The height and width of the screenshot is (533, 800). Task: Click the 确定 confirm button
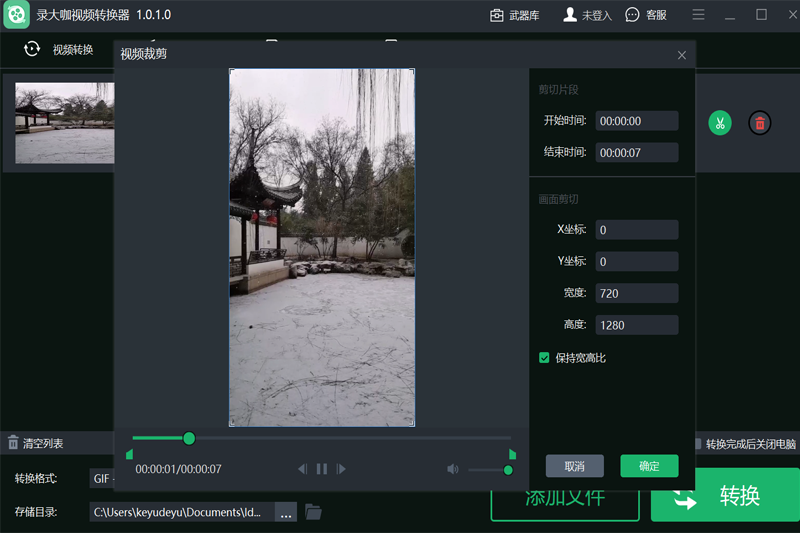(649, 466)
